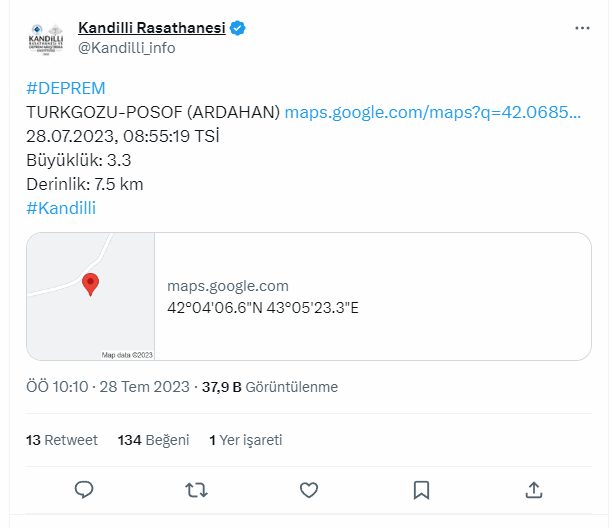This screenshot has height=528, width=614.
Task: Follow the maps.google.com/maps?q=42.0685 link
Action: pyautogui.click(x=433, y=112)
